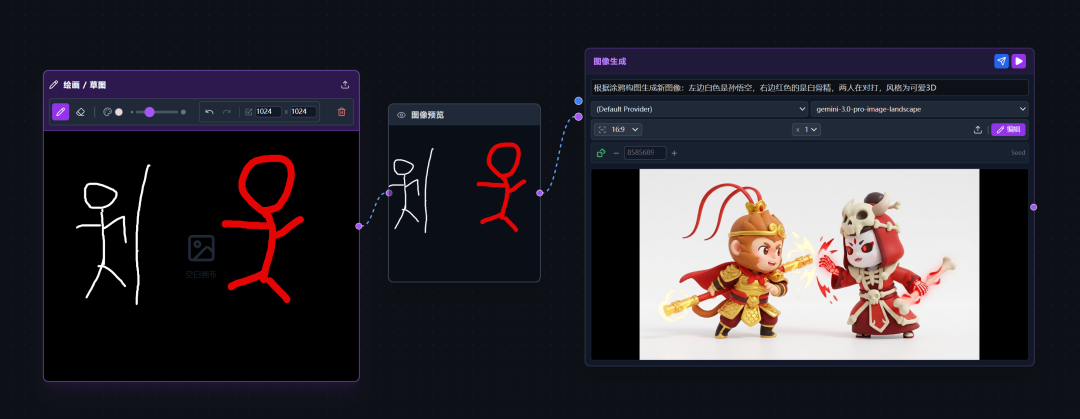Click the 图像预览 input connector dot

389,193
